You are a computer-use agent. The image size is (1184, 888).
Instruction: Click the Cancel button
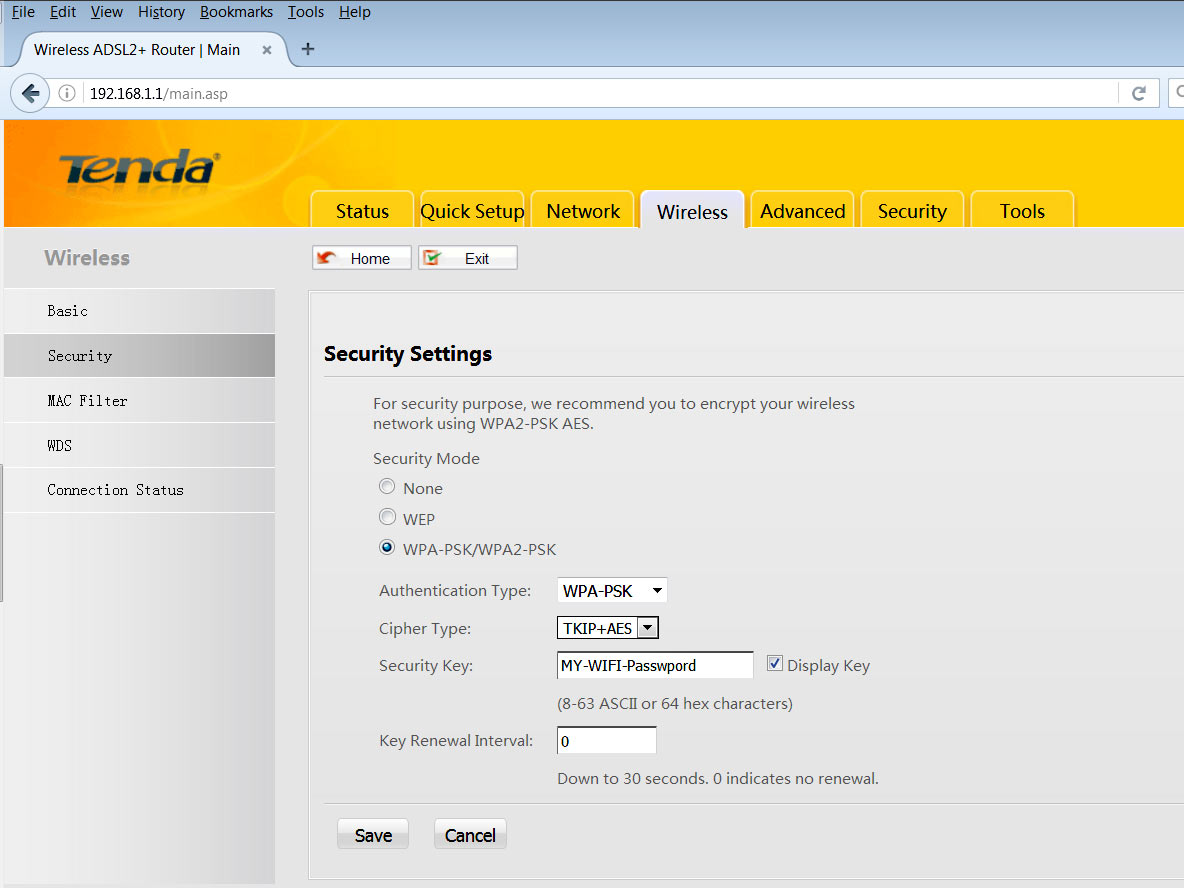pos(470,834)
